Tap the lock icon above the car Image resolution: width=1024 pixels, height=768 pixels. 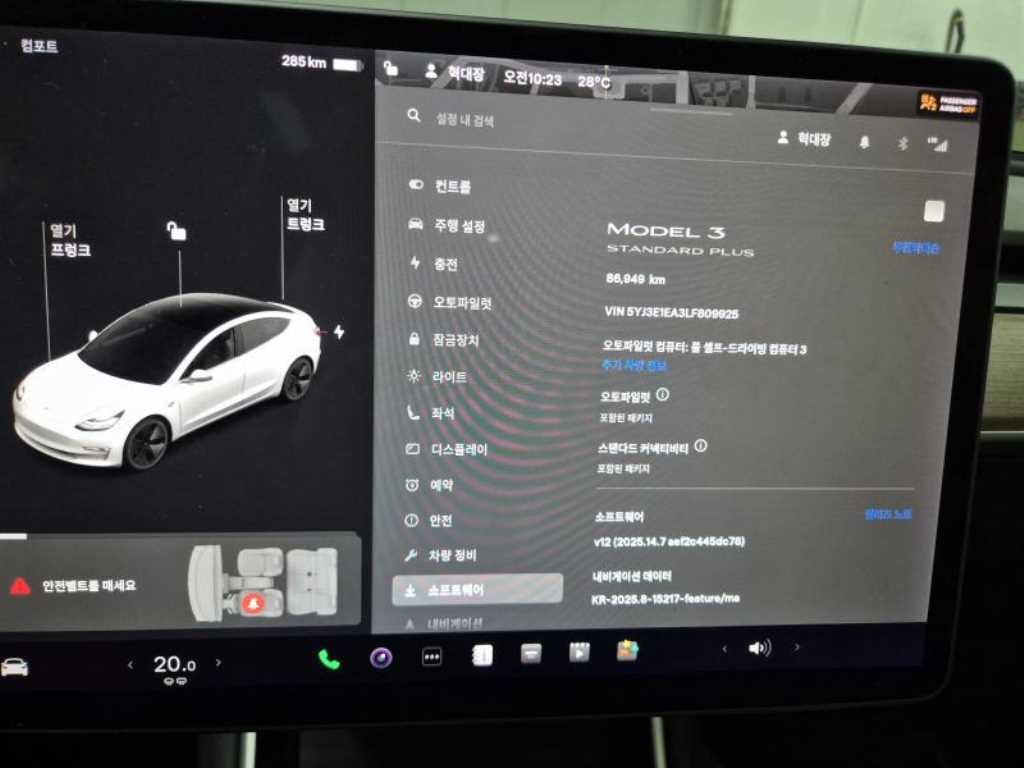176,231
